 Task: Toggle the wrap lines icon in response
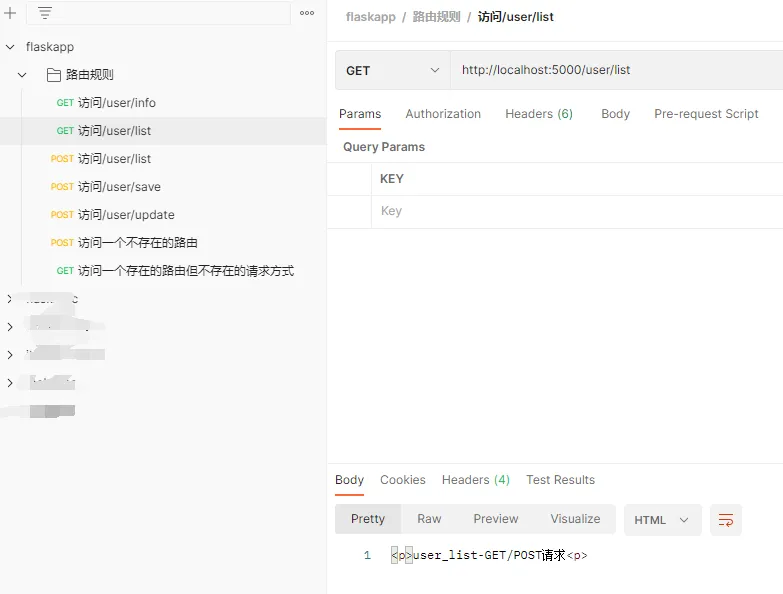tap(726, 520)
